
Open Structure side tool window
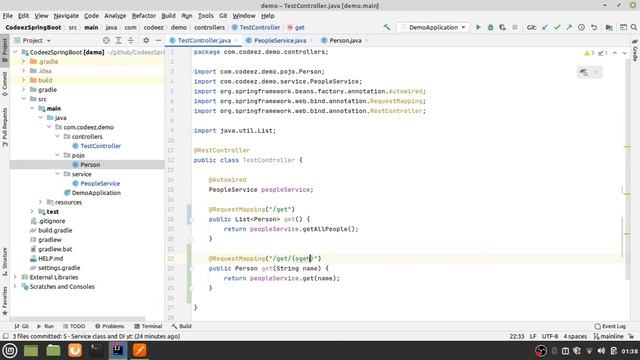[x=4, y=262]
